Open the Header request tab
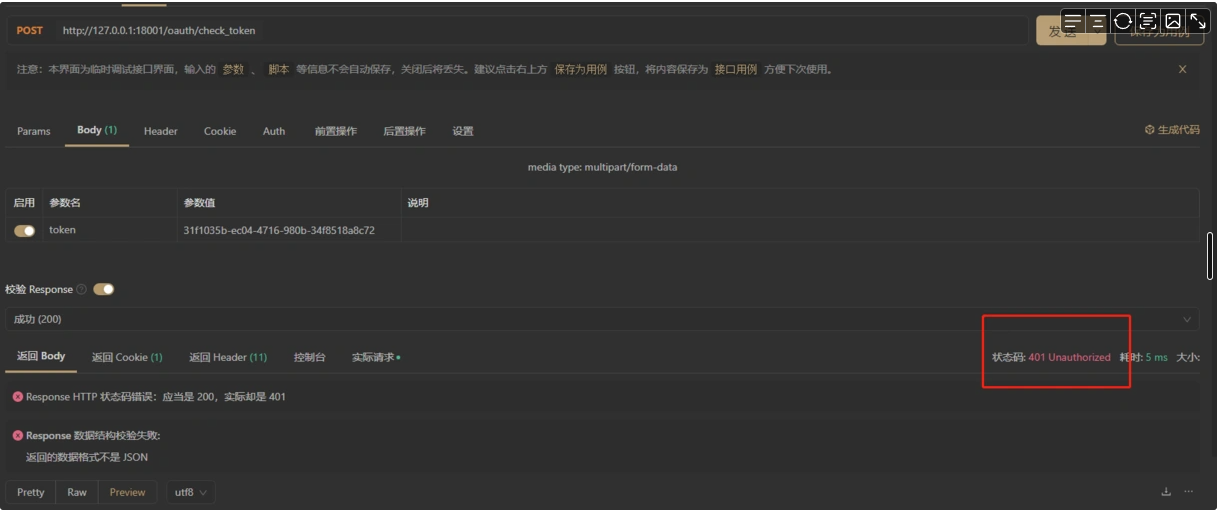Viewport: 1218px width, 511px height. (161, 131)
